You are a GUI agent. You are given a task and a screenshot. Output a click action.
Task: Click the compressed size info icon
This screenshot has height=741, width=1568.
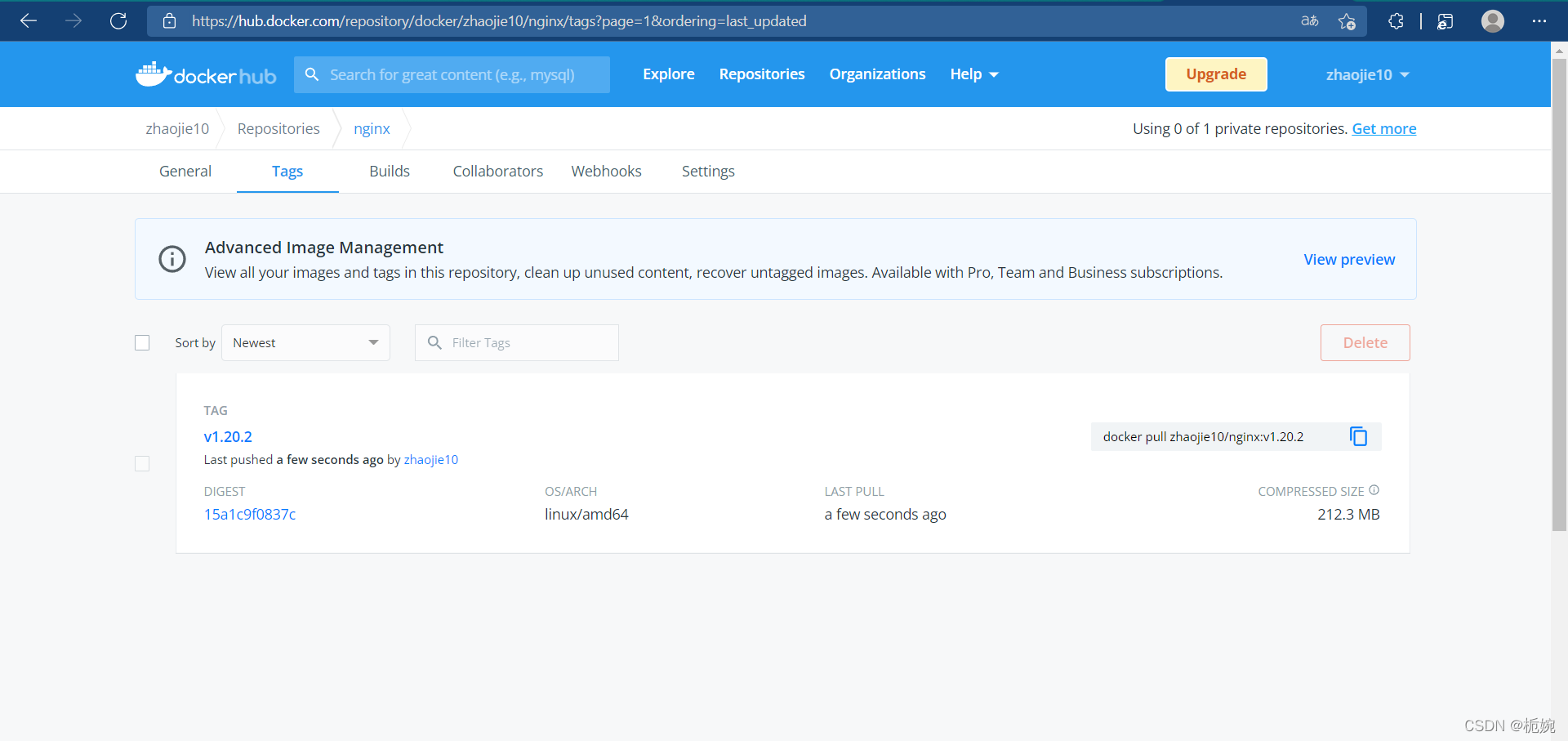pos(1374,490)
